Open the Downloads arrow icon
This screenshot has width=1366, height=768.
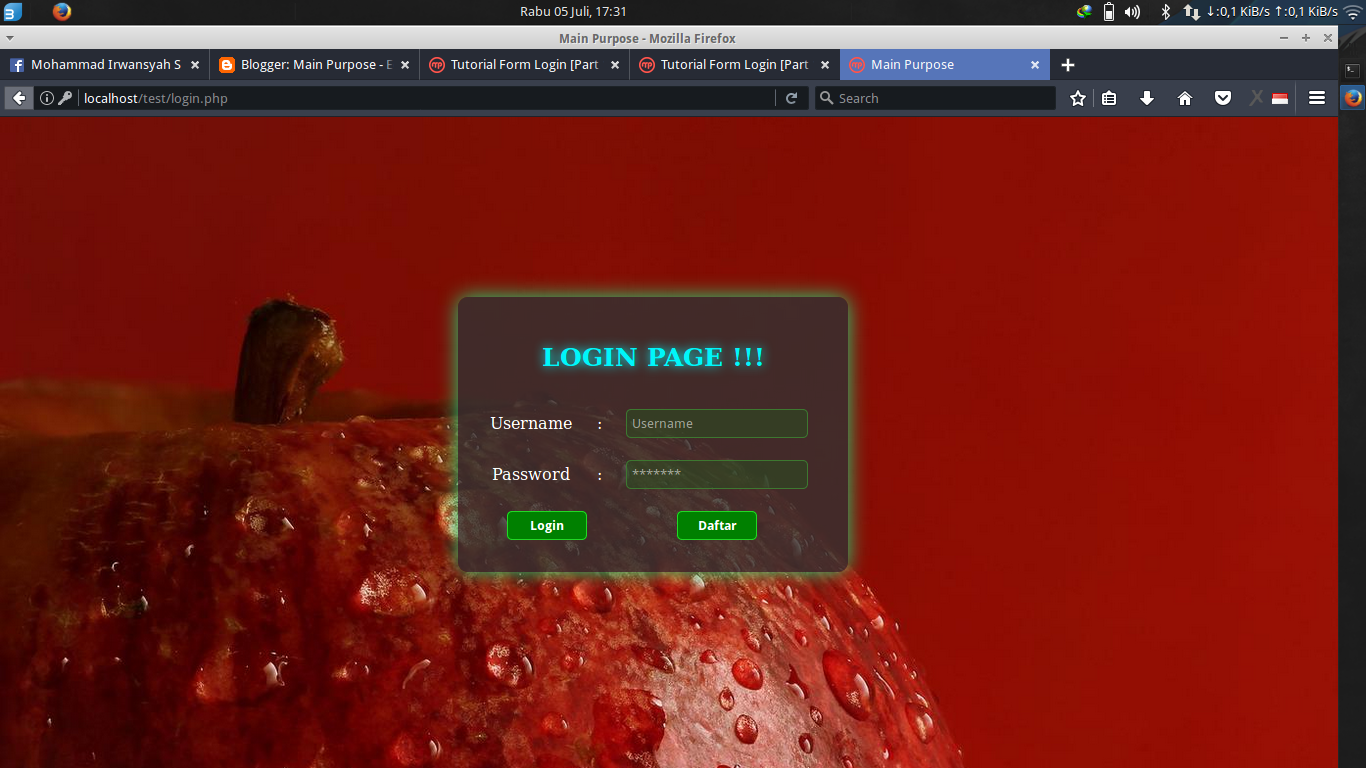tap(1147, 98)
